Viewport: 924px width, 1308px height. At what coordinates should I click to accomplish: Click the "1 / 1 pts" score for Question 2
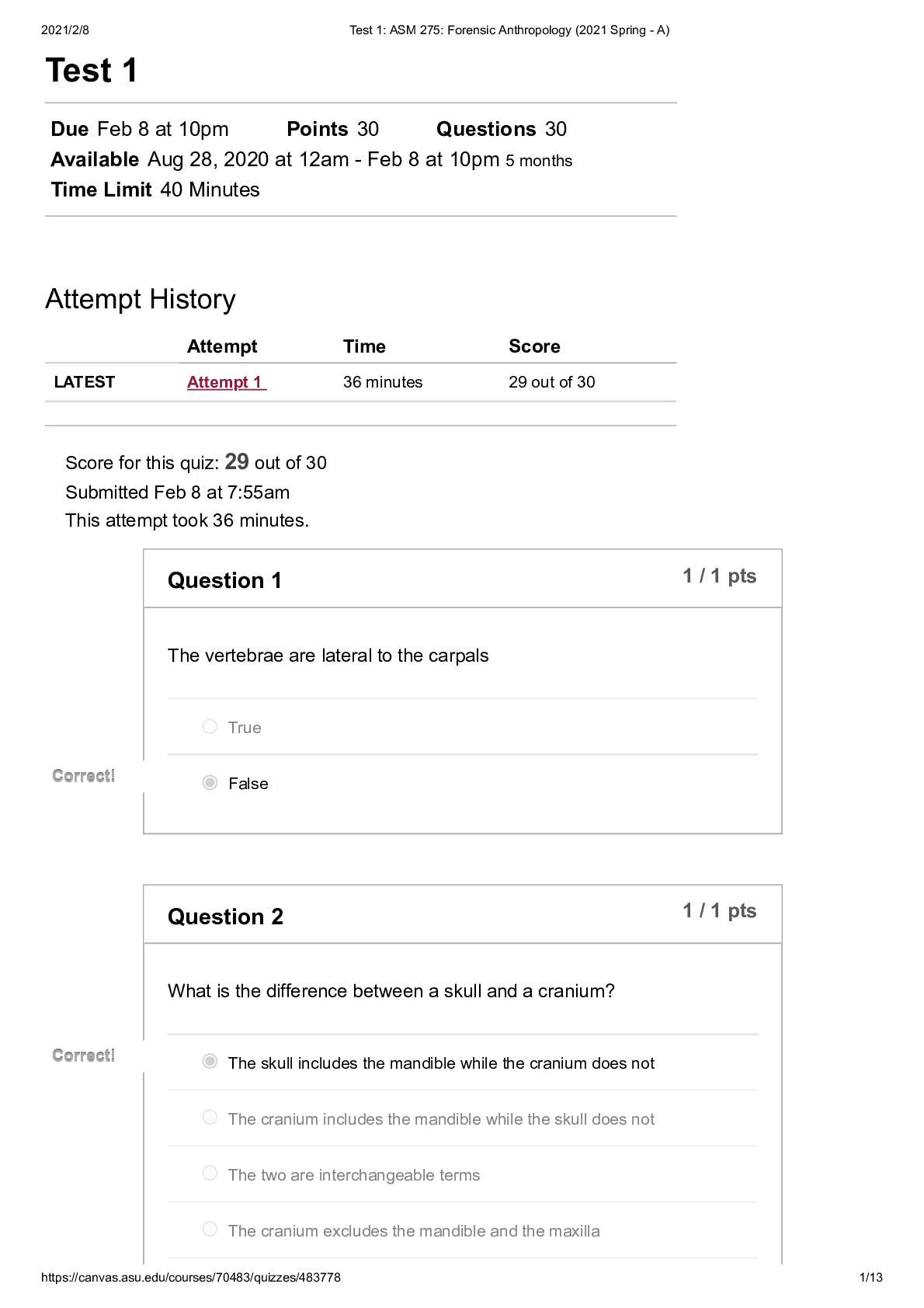[x=719, y=911]
